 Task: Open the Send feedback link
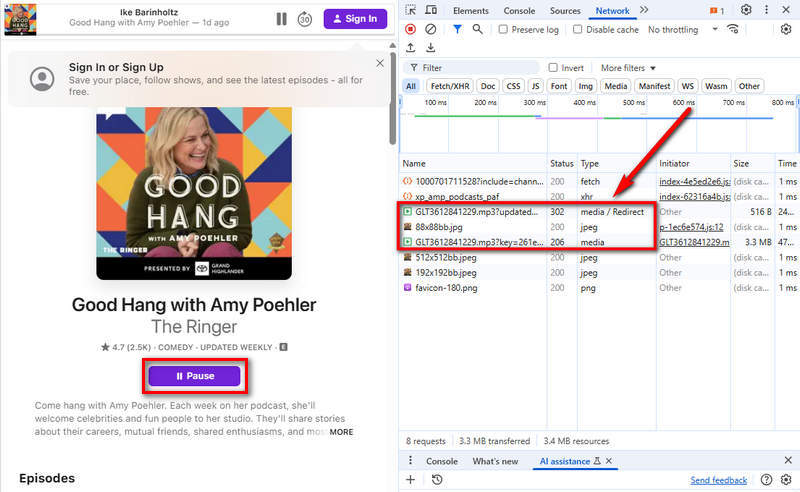(718, 480)
